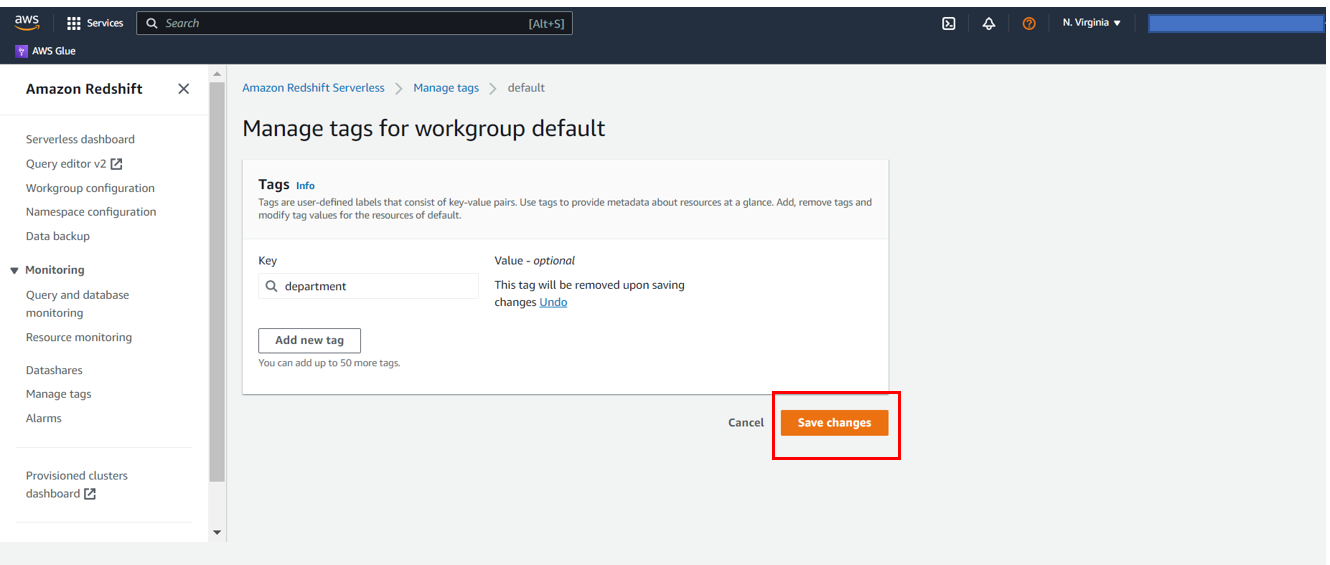Focus the top search bar
This screenshot has height=565, width=1330.
point(354,23)
